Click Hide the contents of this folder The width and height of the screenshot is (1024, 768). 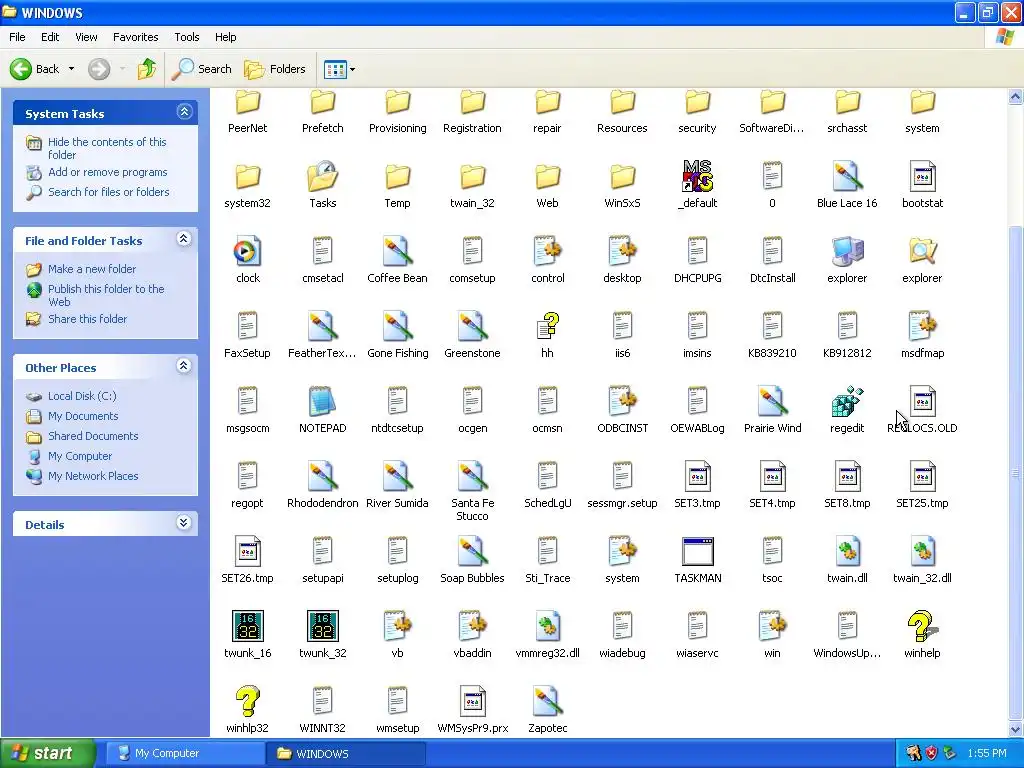pyautogui.click(x=107, y=148)
